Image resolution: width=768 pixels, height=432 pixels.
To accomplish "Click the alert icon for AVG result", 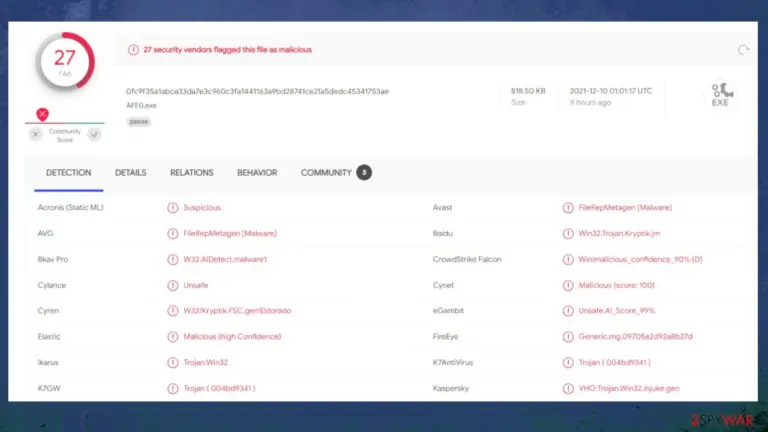I will click(172, 234).
